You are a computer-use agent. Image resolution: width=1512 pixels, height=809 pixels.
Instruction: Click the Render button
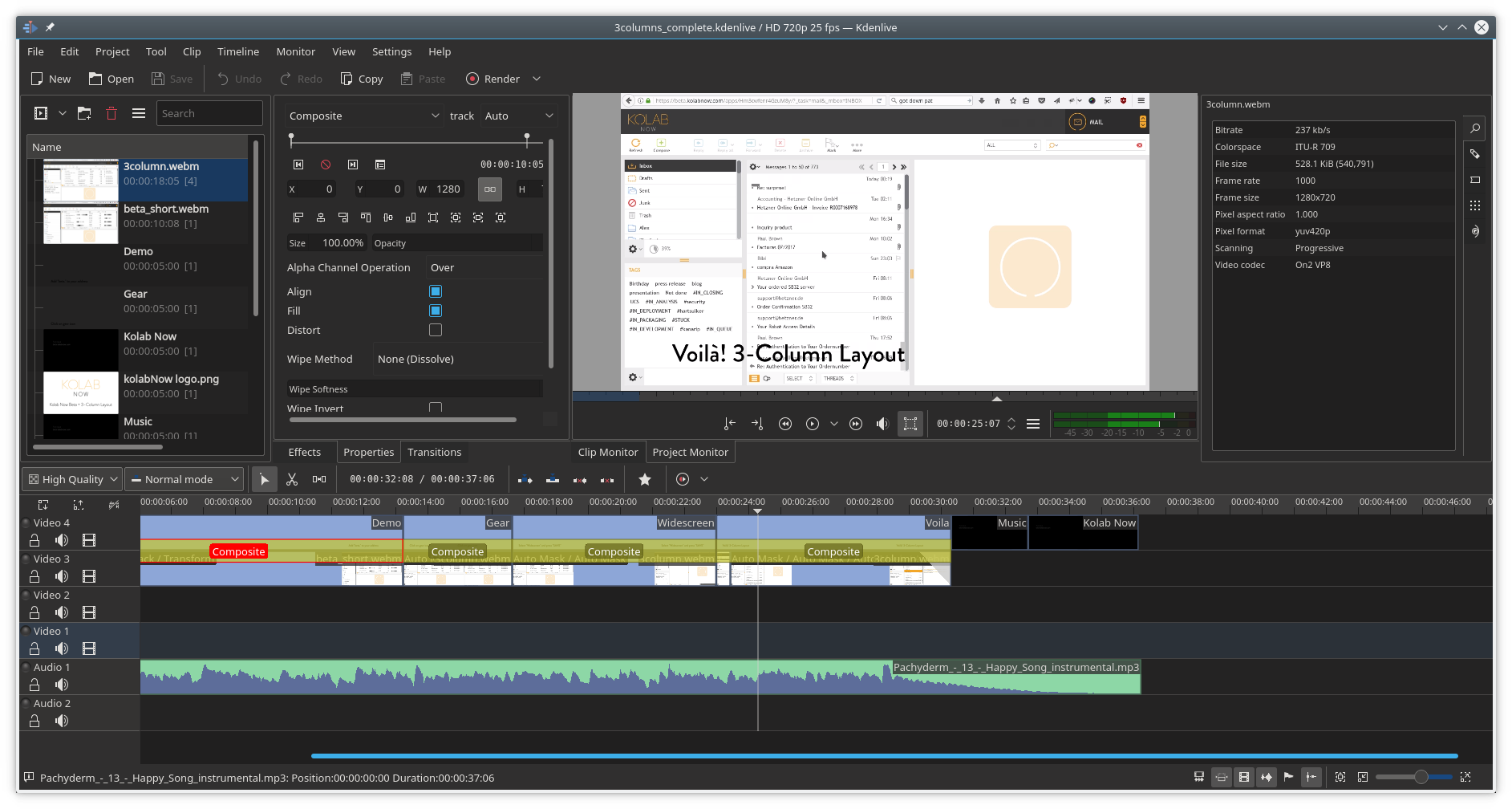(x=493, y=79)
